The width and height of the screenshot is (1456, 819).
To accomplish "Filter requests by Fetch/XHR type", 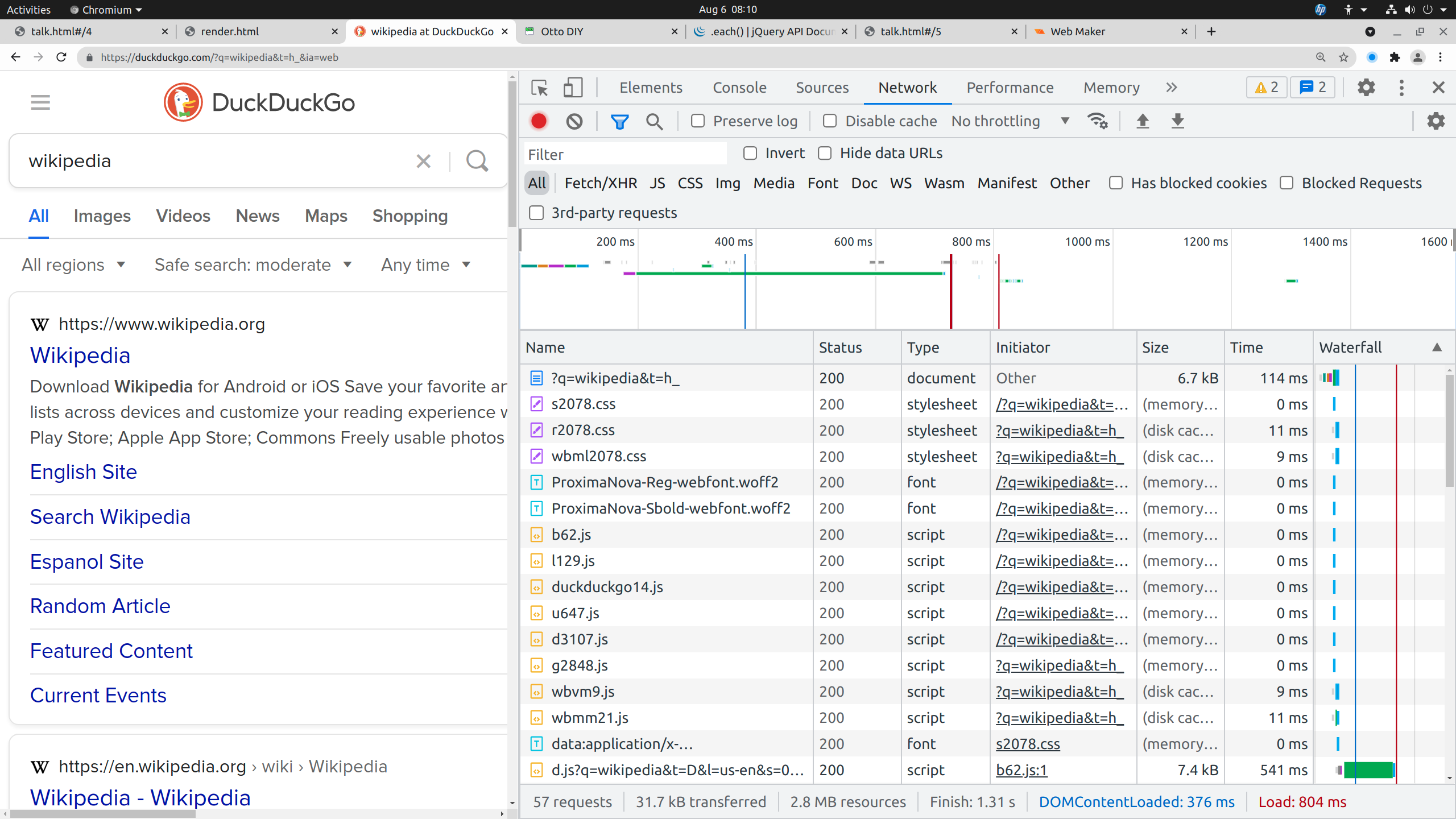I will (x=601, y=183).
